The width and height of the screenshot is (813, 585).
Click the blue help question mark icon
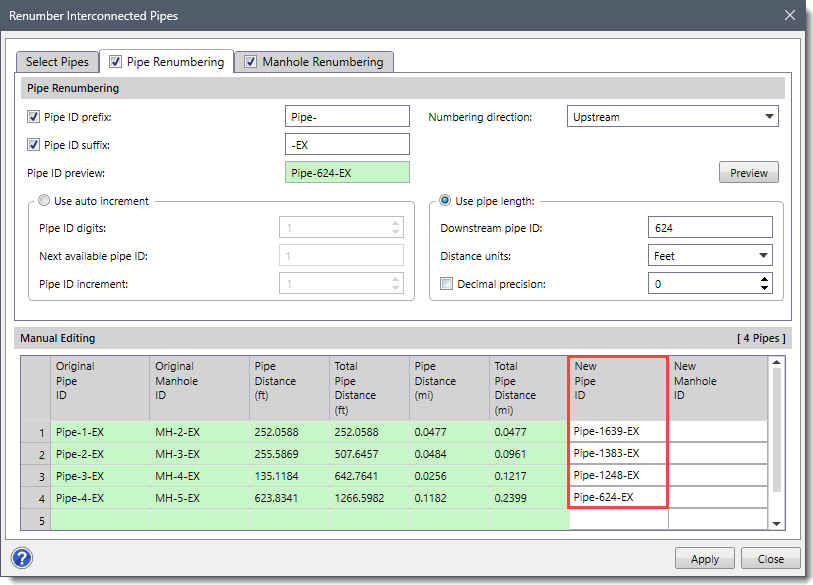22,558
